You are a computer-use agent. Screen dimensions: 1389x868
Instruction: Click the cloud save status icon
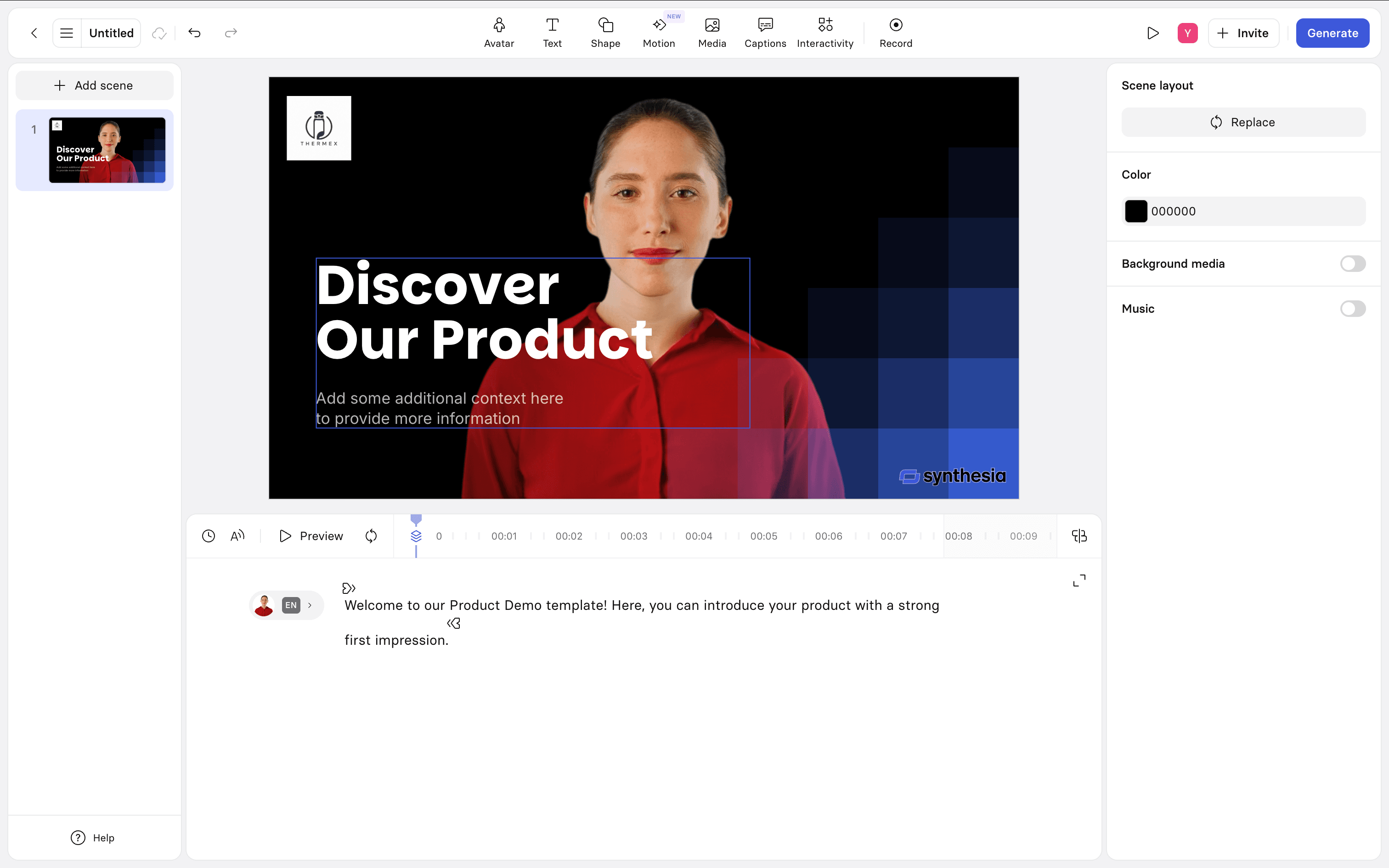click(159, 33)
